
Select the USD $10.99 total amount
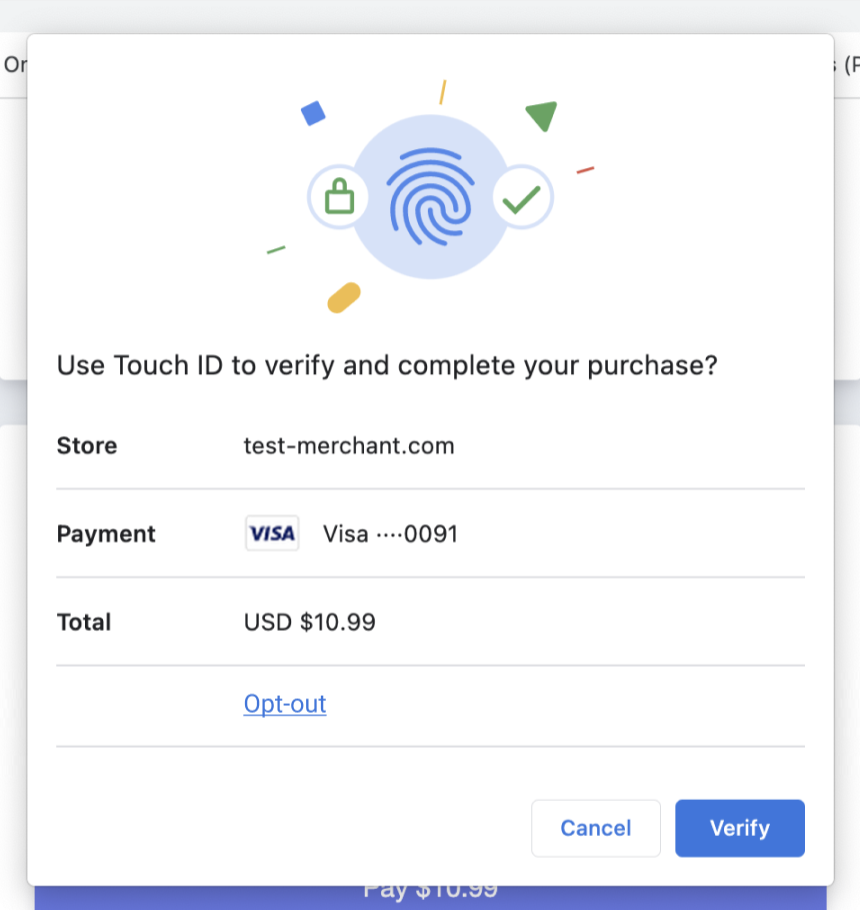coord(309,622)
